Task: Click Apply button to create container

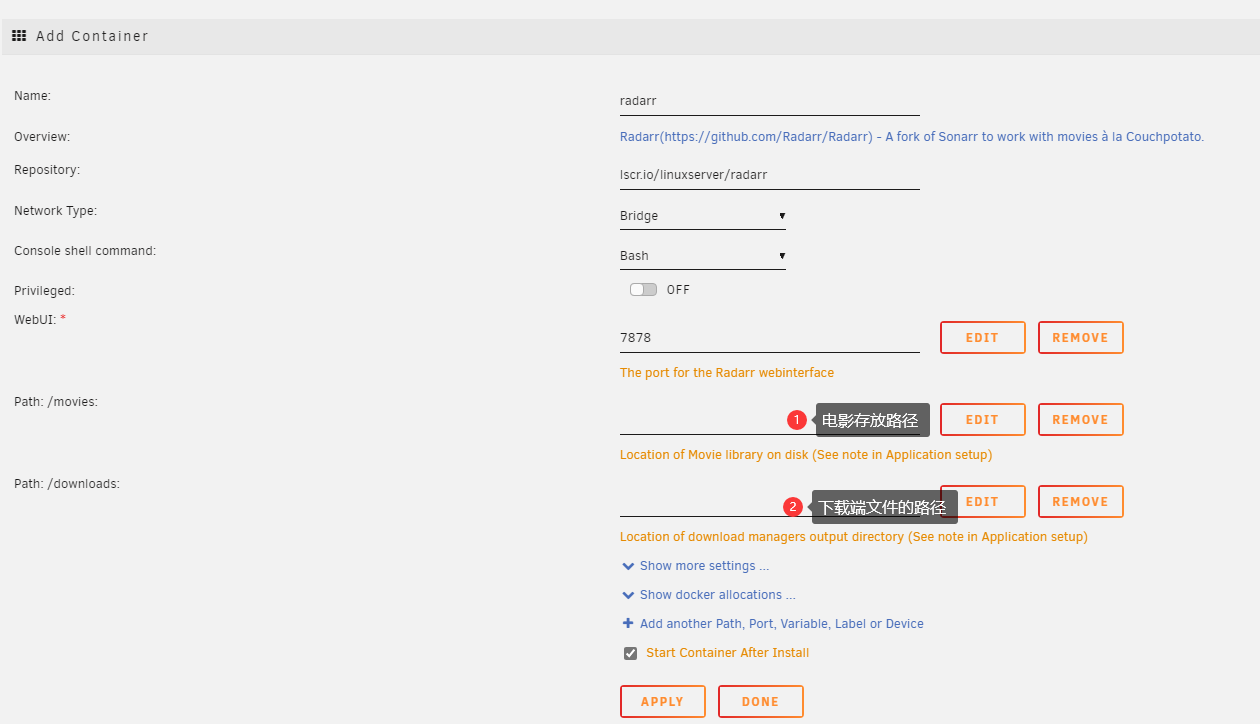Action: click(662, 701)
